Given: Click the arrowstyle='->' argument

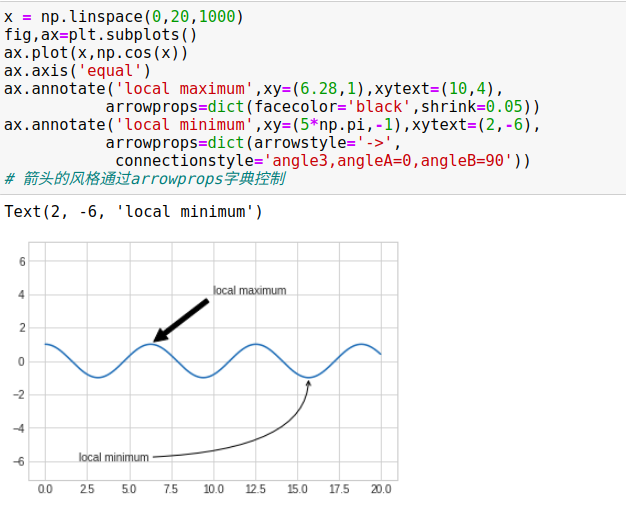Looking at the screenshot, I should (x=323, y=143).
